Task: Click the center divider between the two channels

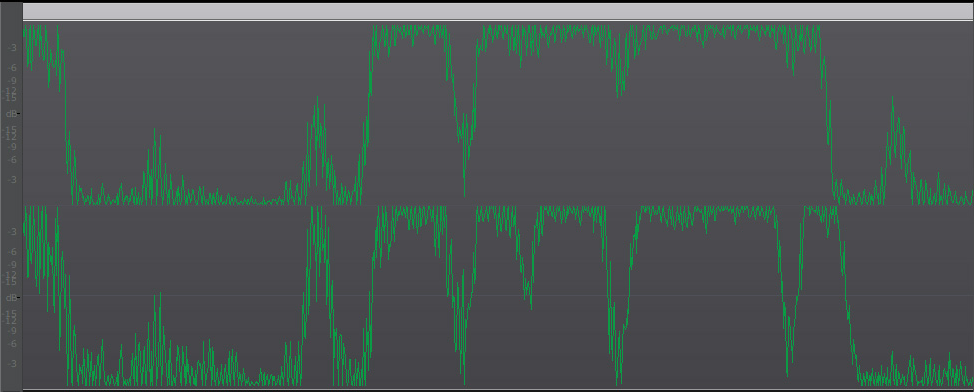Action: tap(498, 206)
